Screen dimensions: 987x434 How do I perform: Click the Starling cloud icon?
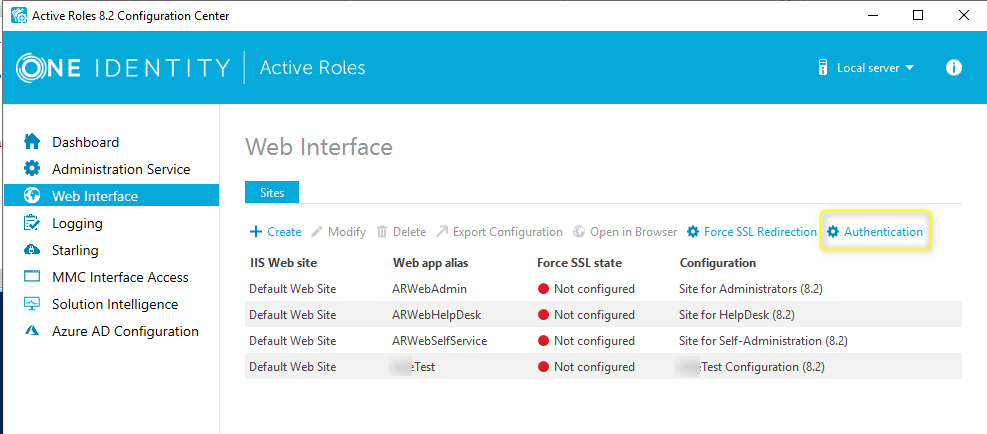click(x=31, y=250)
